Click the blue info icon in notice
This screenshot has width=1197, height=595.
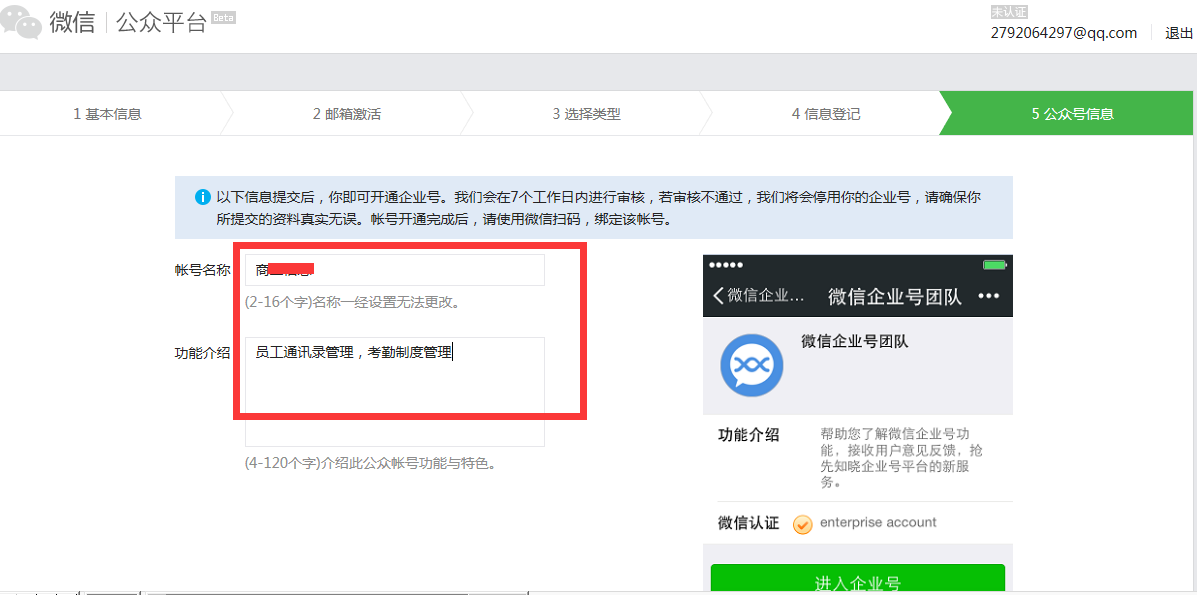(202, 197)
